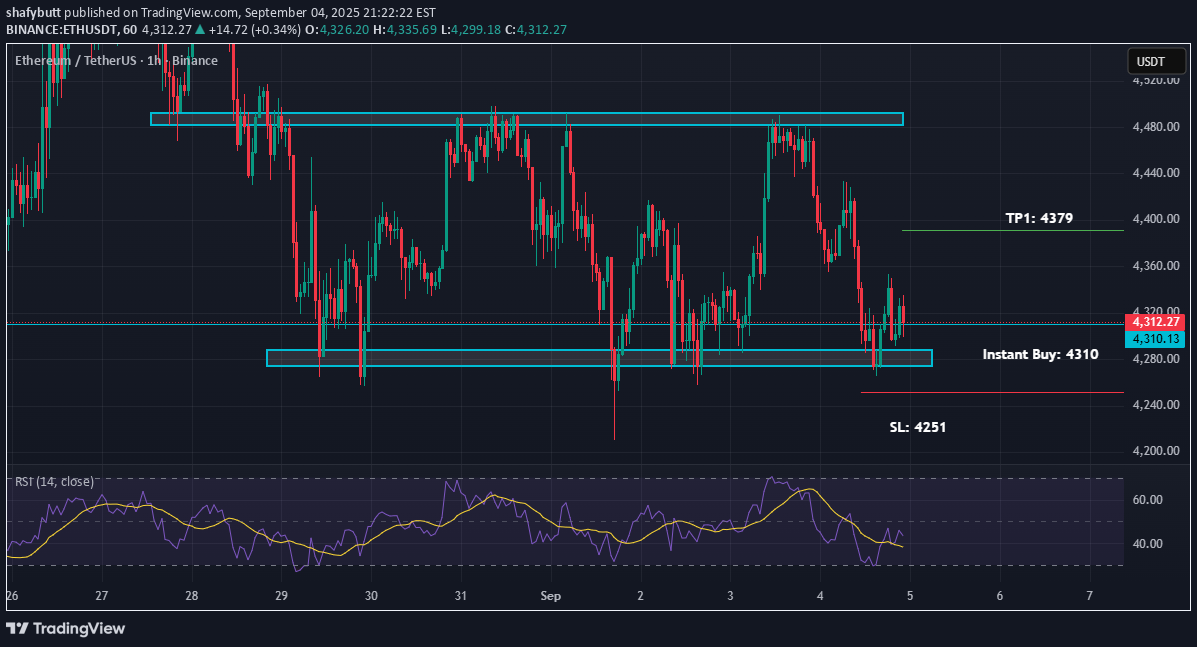Click the +14.72 (+0.34%) change value
The image size is (1197, 647).
tap(254, 30)
